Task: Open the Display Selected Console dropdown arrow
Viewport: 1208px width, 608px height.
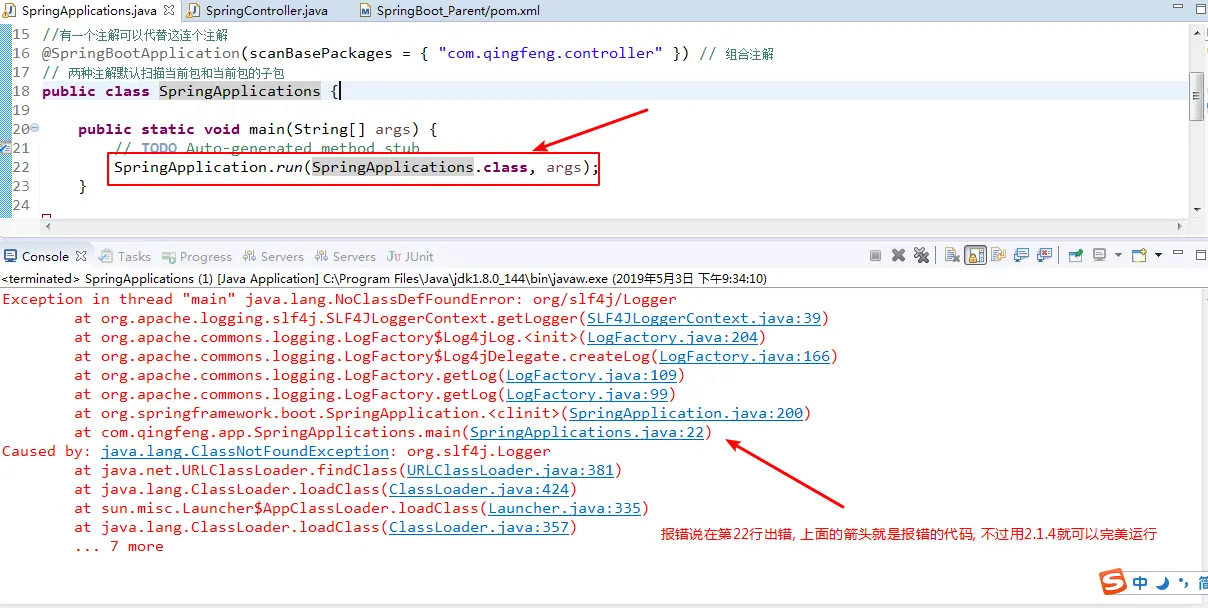Action: pos(1118,255)
